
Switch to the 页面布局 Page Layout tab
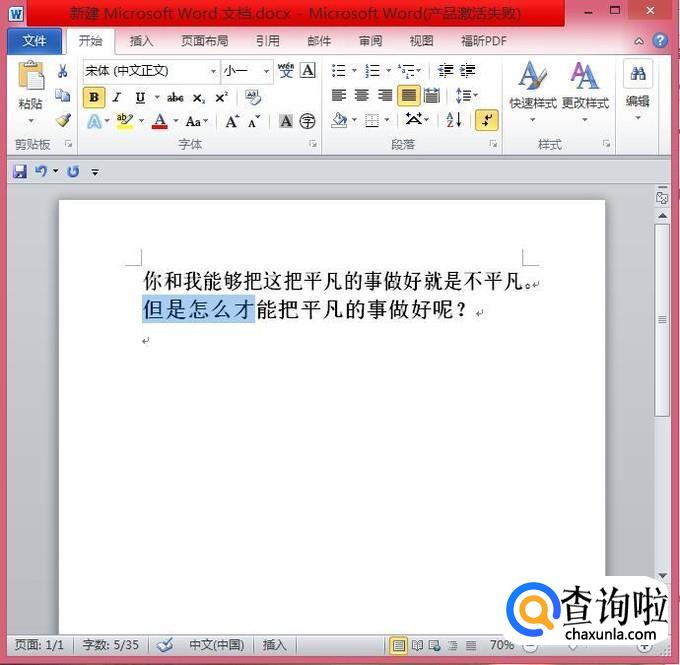click(x=205, y=41)
